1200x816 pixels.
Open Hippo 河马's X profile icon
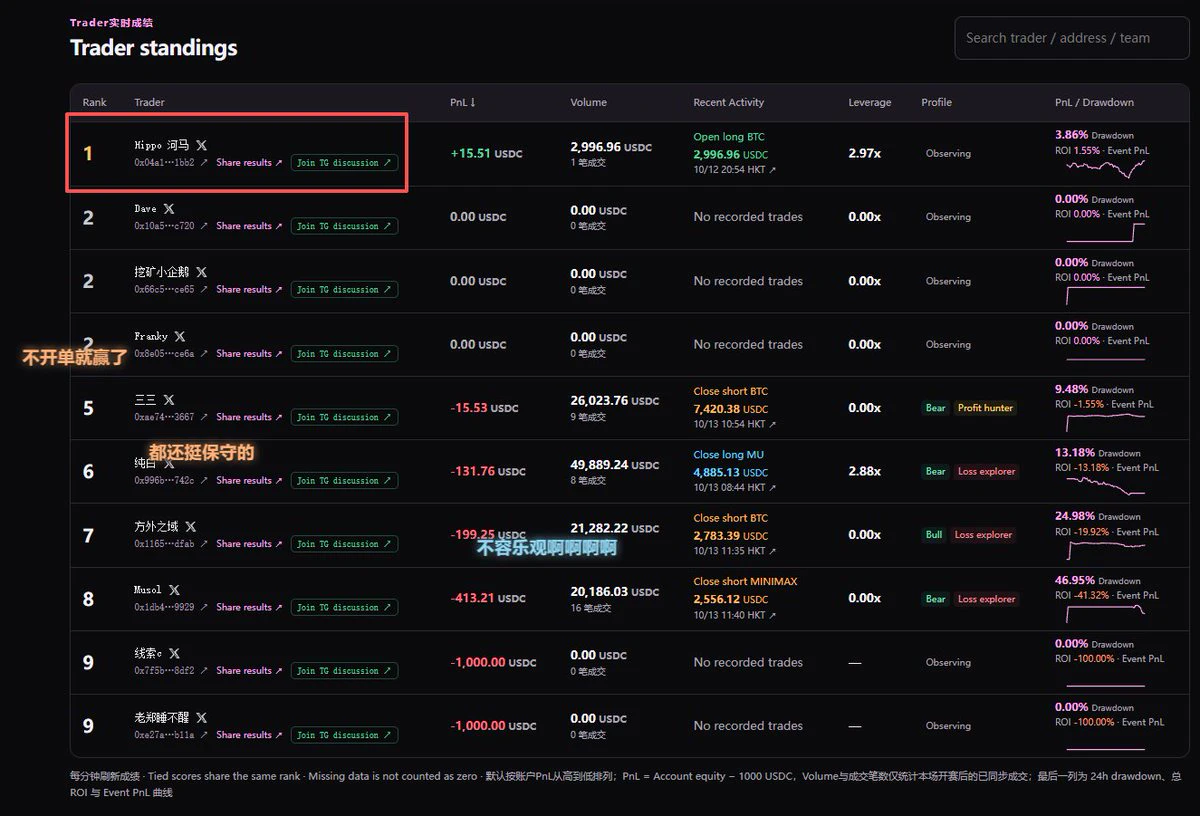pos(202,145)
